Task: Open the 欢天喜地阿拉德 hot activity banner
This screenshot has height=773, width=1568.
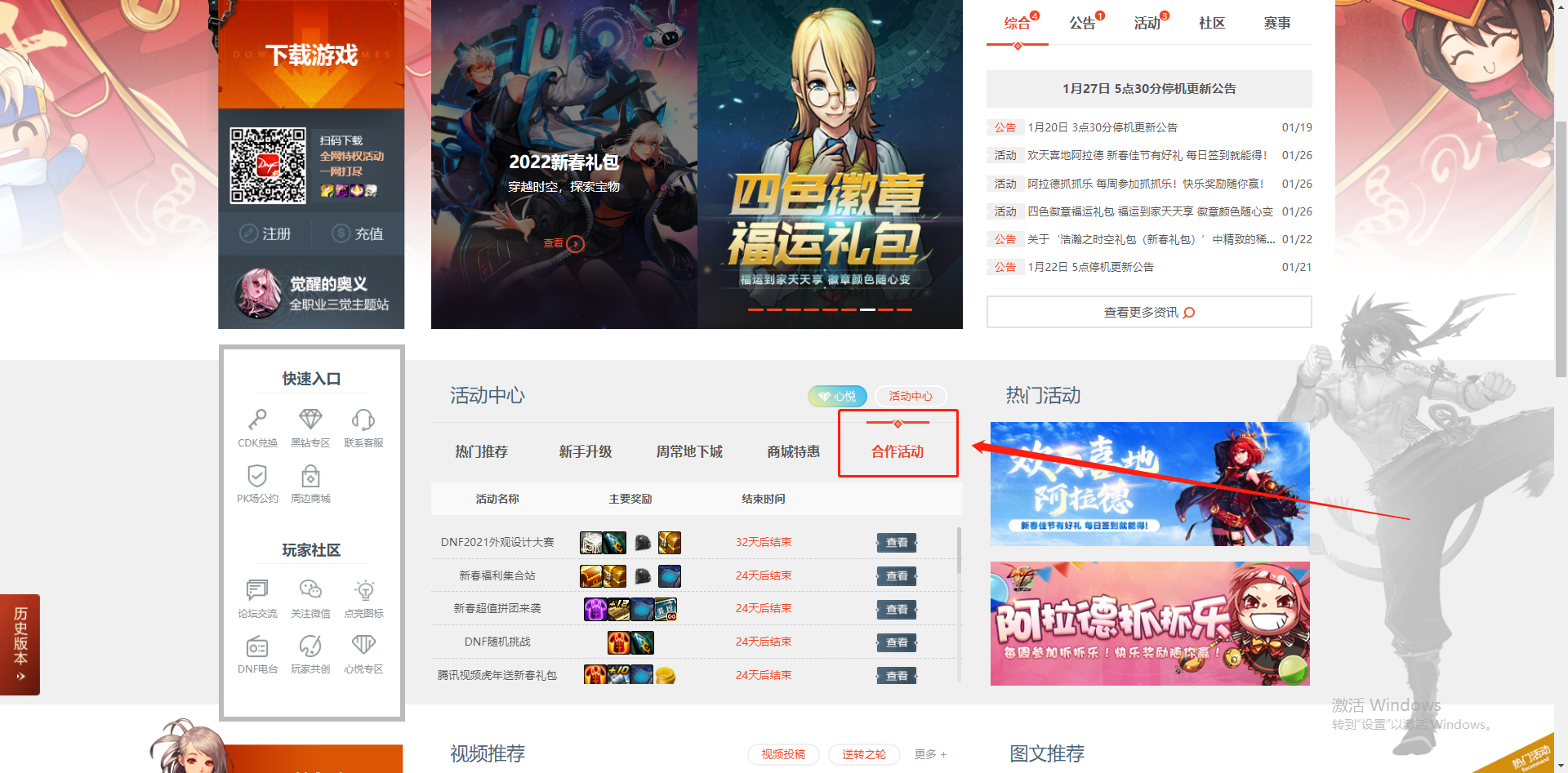Action: (1150, 484)
